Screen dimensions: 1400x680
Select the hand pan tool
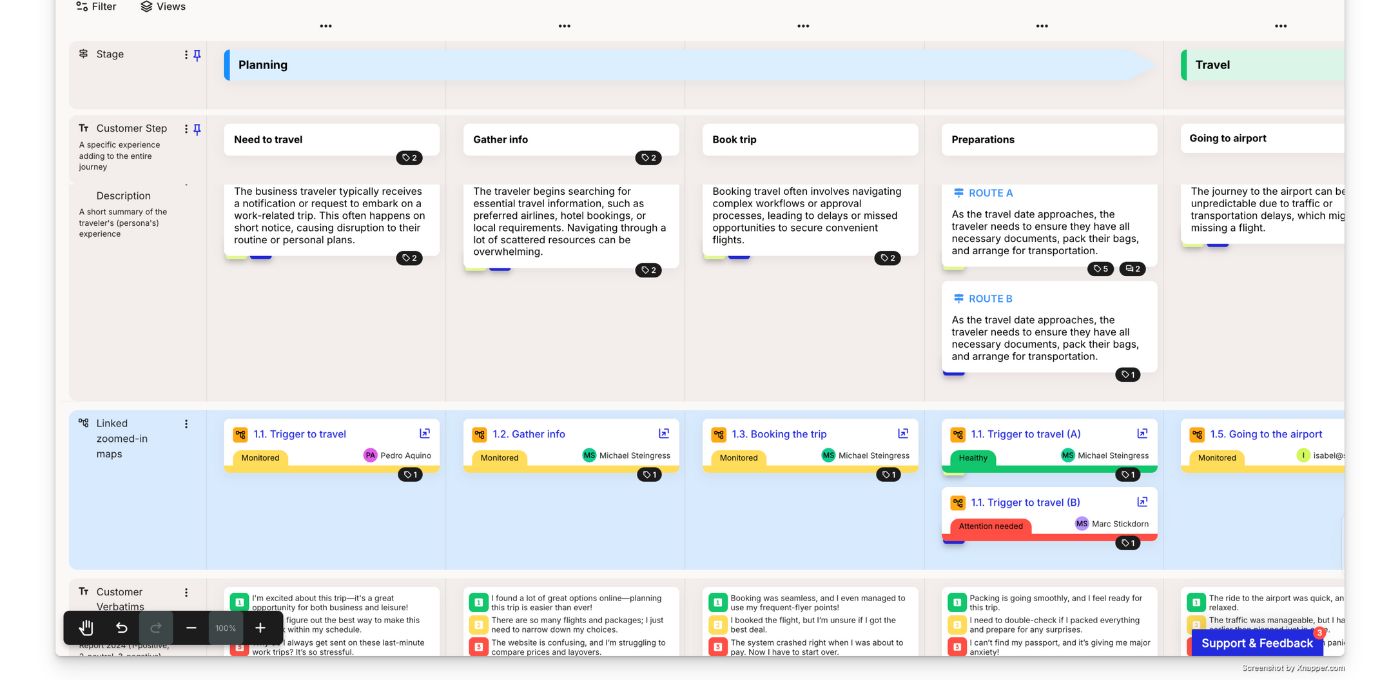pos(86,628)
